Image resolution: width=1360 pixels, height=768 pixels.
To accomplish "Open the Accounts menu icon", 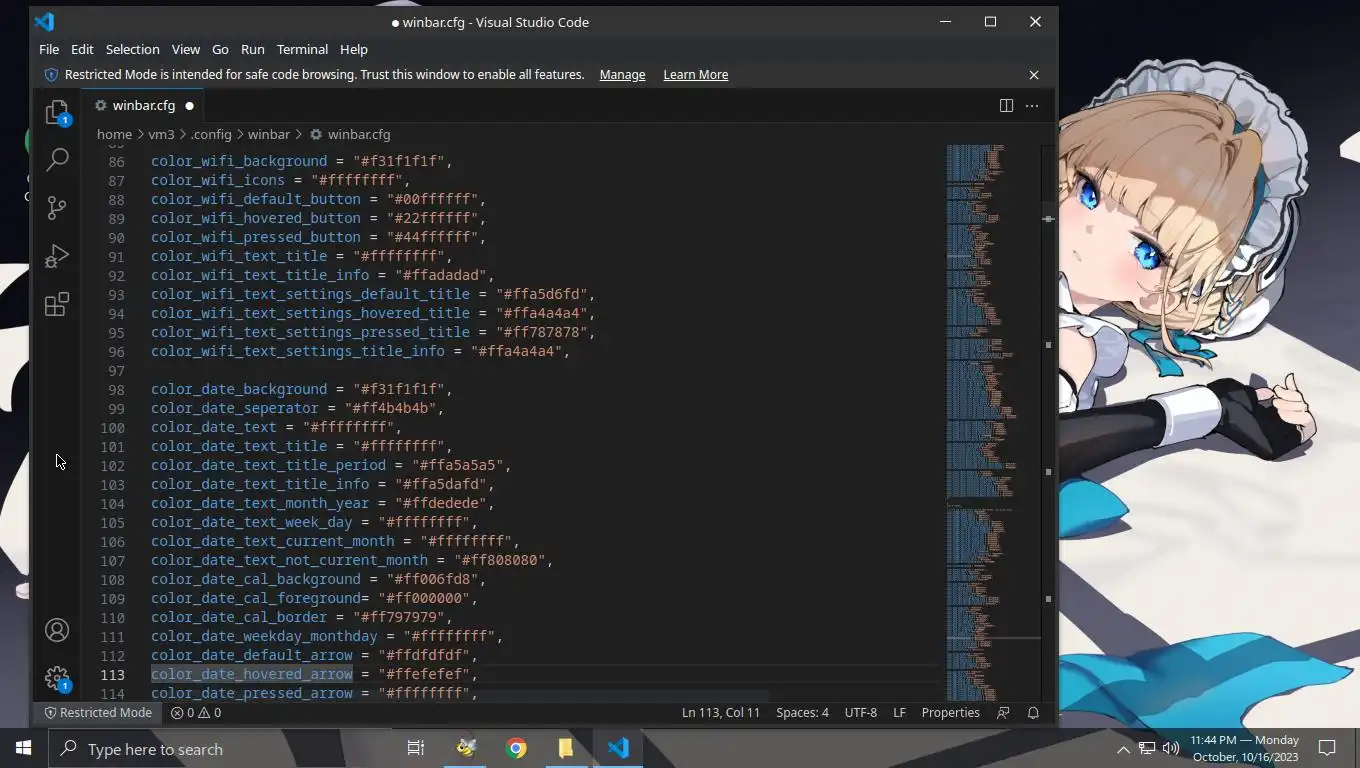I will click(57, 630).
